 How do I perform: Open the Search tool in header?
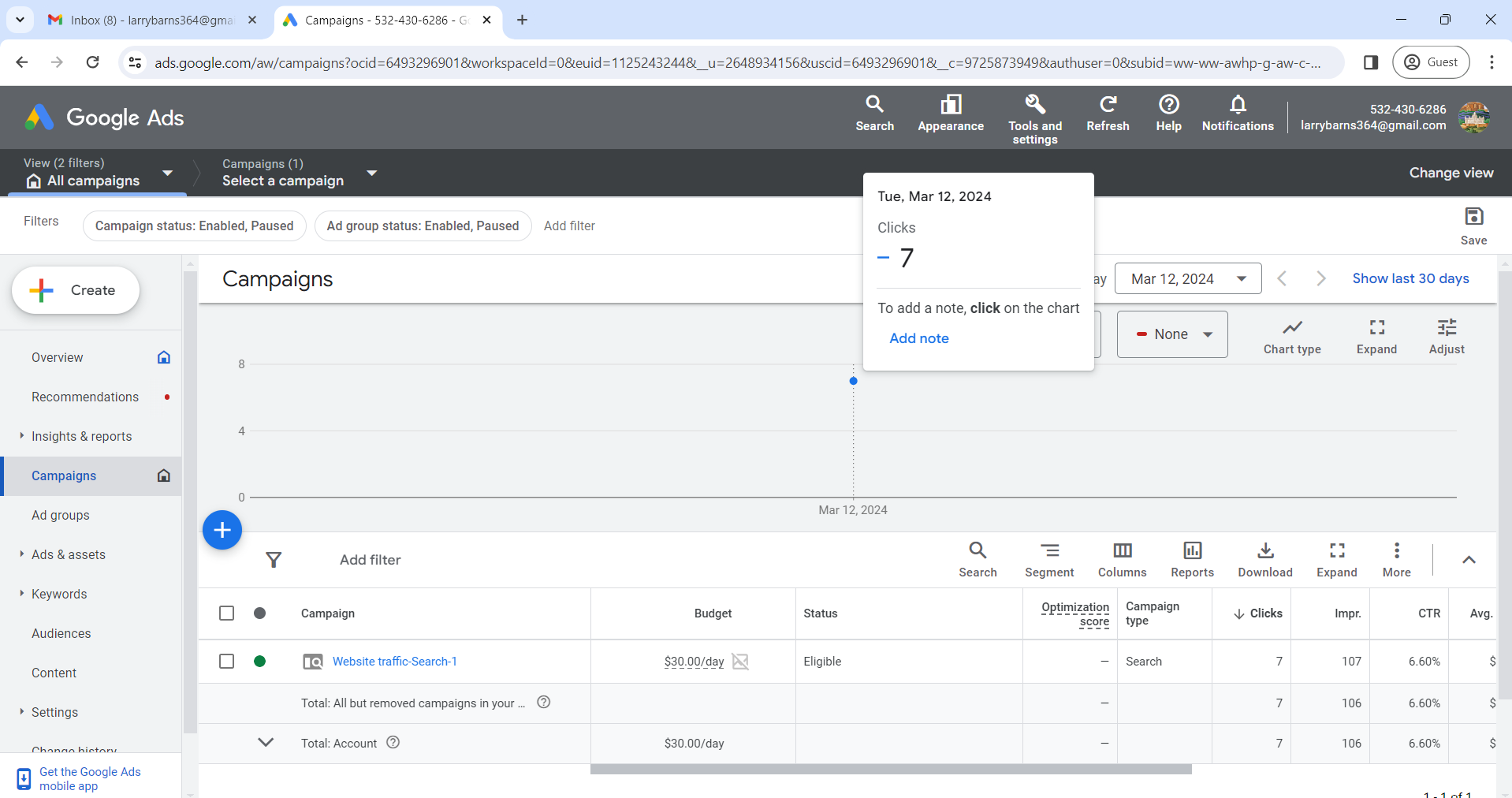coord(874,114)
